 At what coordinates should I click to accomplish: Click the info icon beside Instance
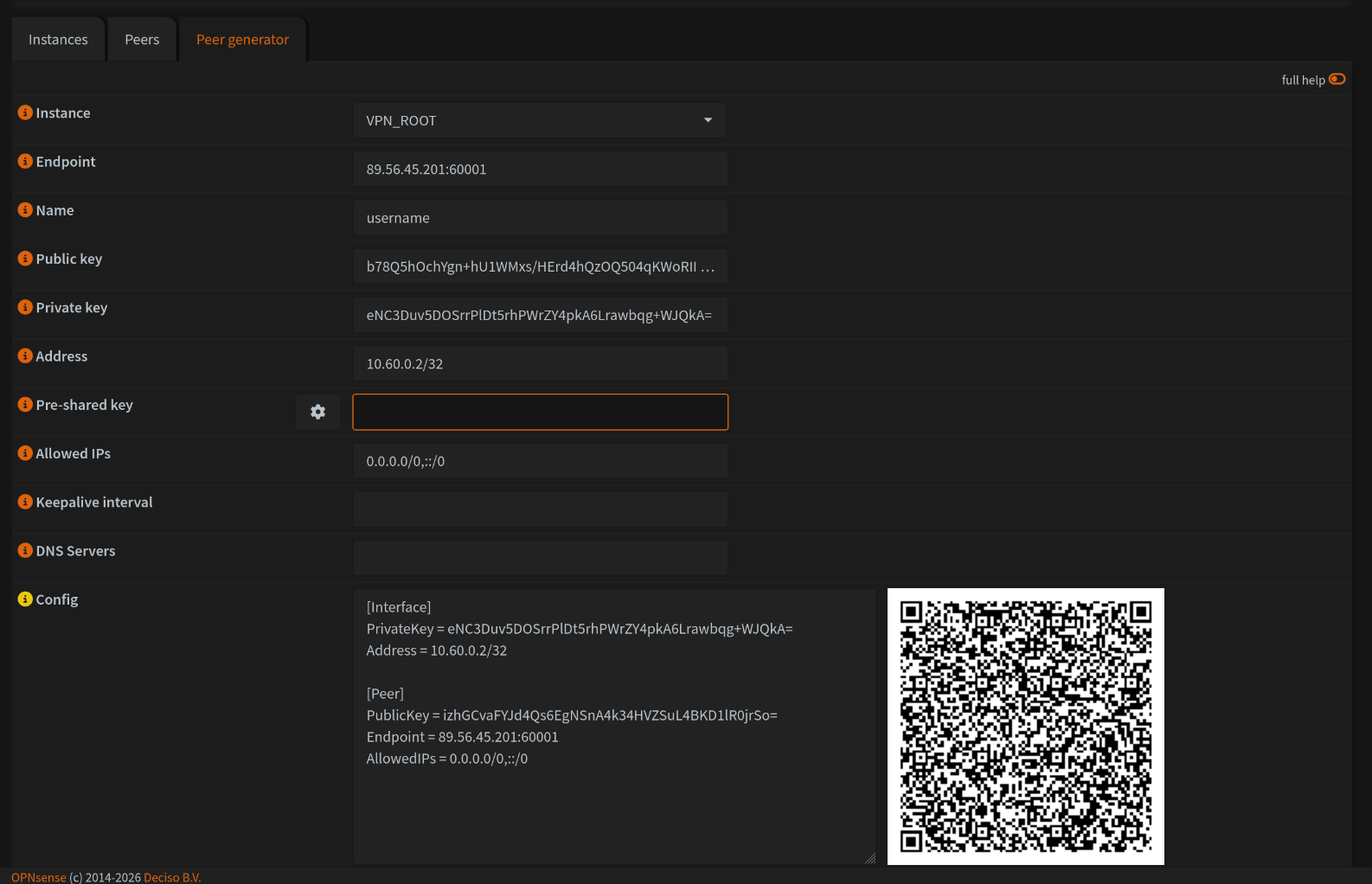point(25,112)
